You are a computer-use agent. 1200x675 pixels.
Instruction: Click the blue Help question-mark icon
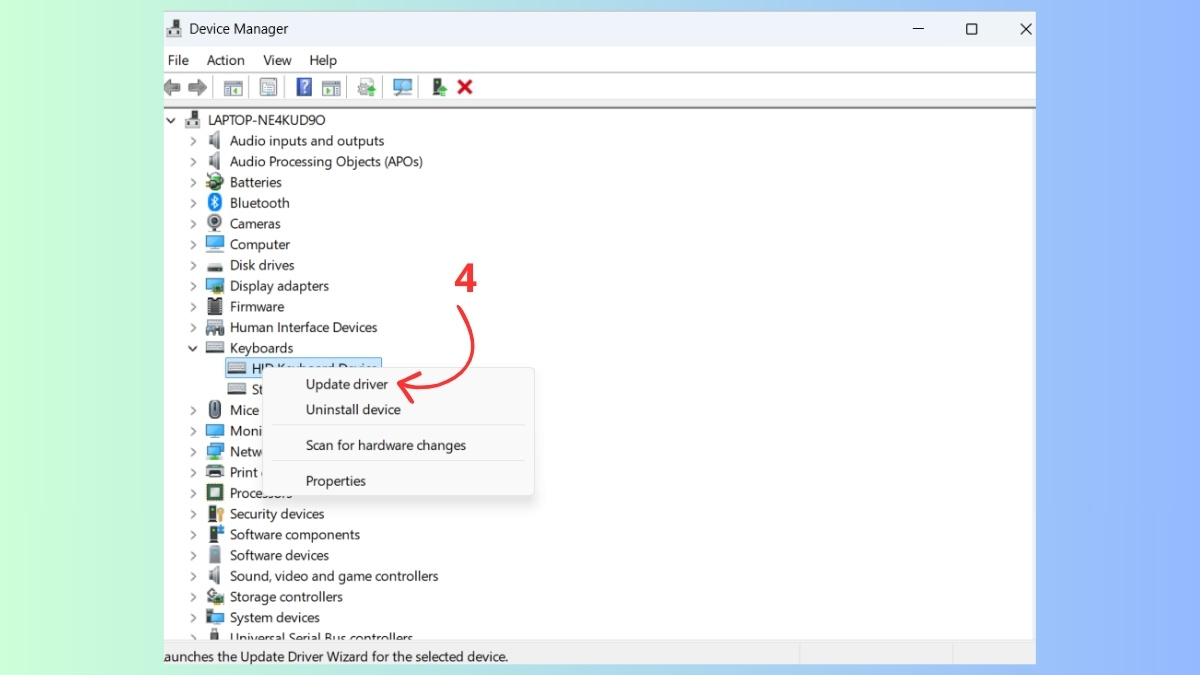coord(304,87)
